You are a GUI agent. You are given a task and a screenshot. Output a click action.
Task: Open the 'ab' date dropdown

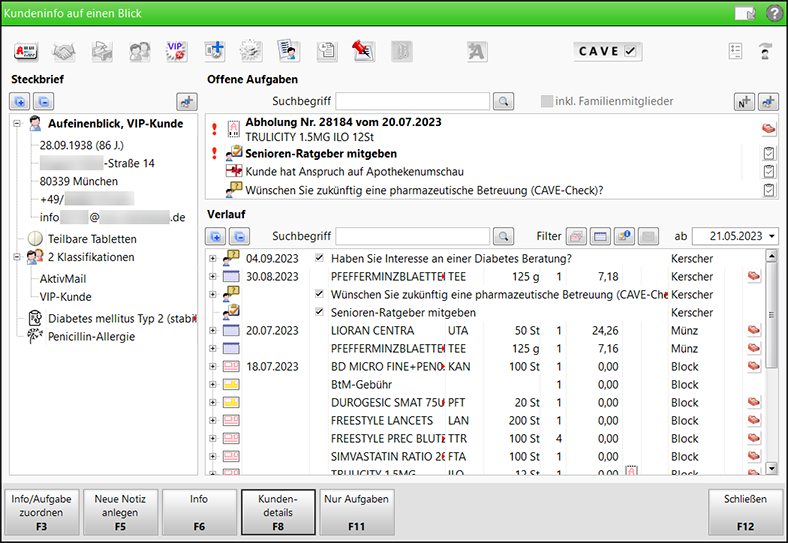tap(771, 236)
